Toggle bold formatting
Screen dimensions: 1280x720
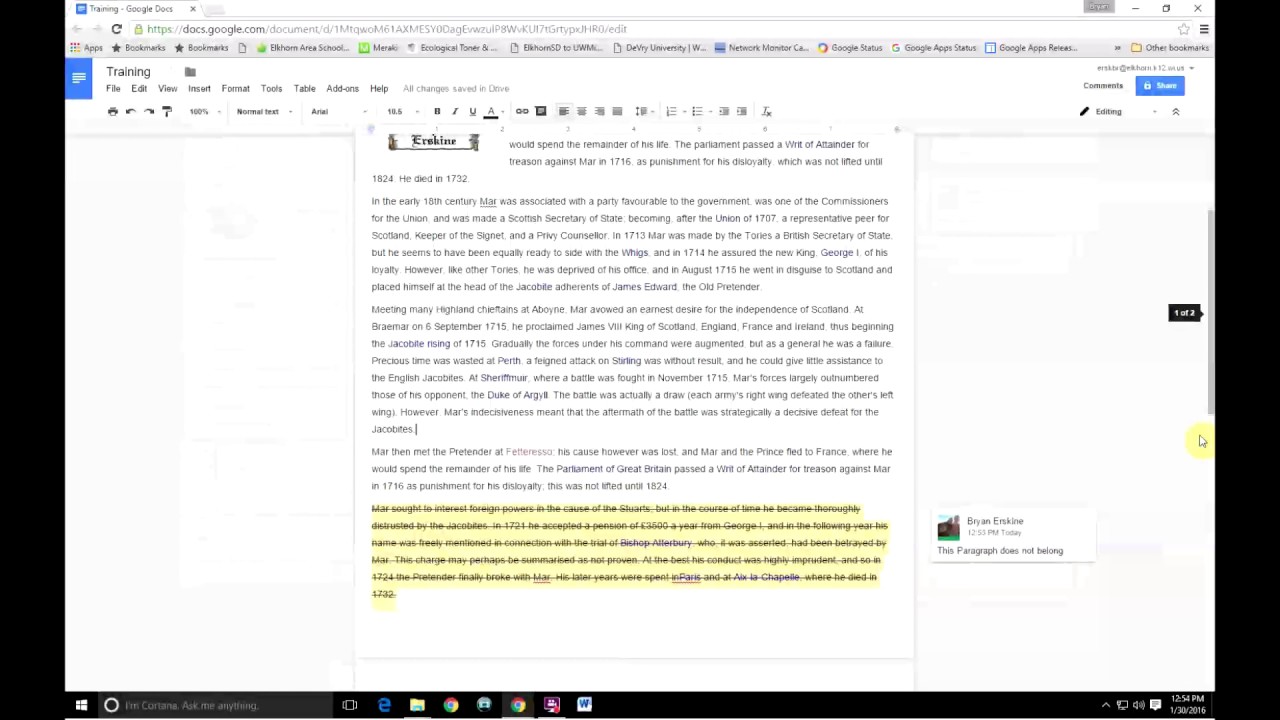[x=437, y=111]
